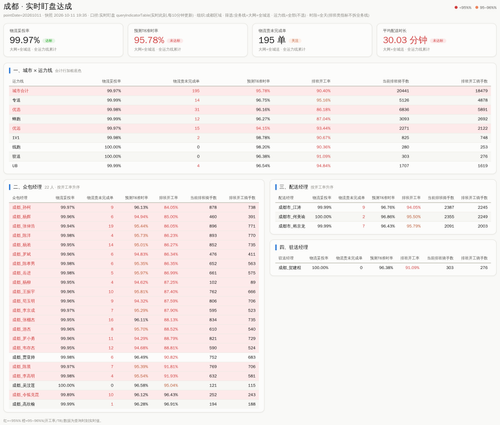The width and height of the screenshot is (500, 425).
Task: Click the 5126 cell in the city table
Action: [x=404, y=100]
